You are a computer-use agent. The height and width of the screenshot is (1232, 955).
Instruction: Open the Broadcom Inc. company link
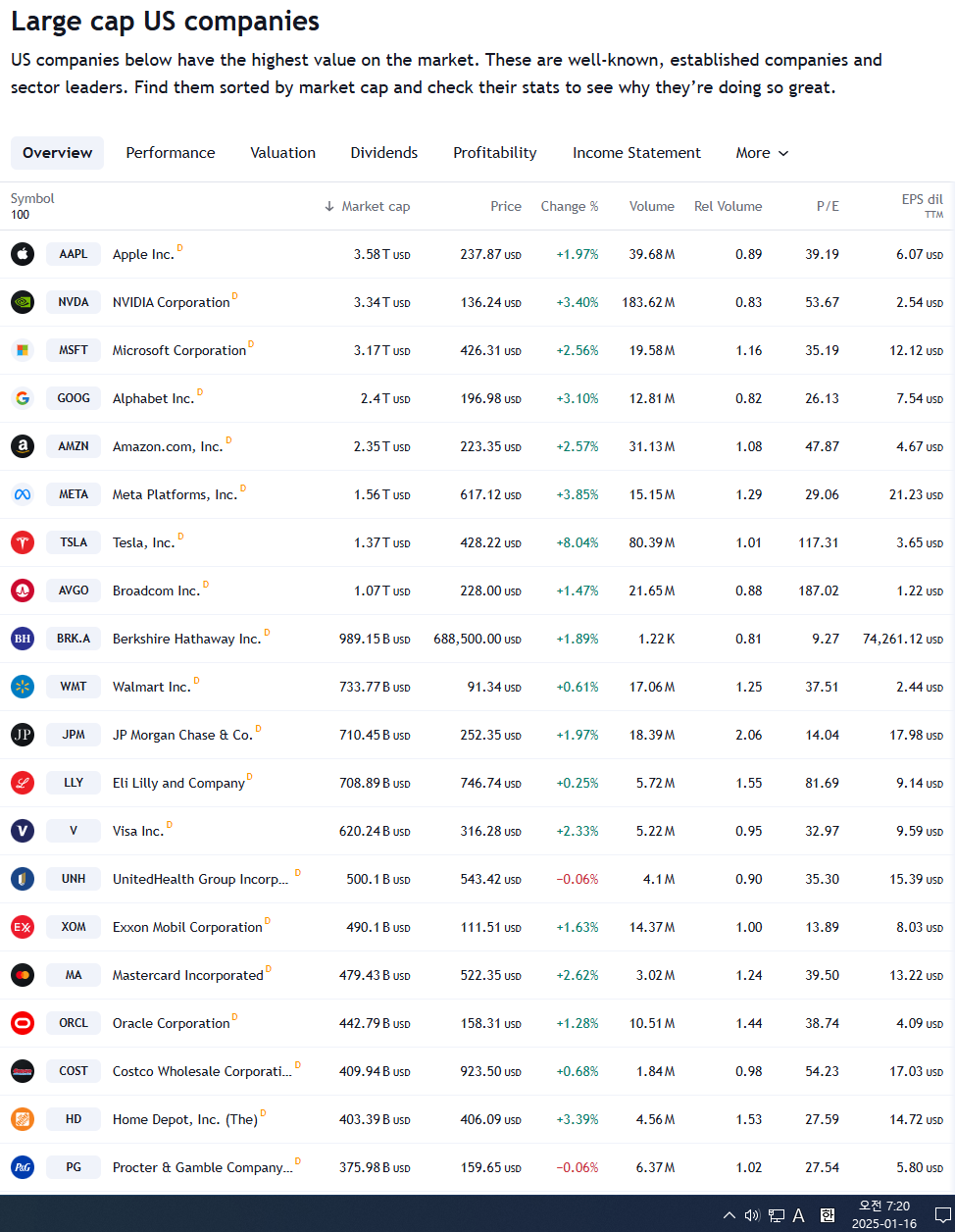pyautogui.click(x=156, y=591)
